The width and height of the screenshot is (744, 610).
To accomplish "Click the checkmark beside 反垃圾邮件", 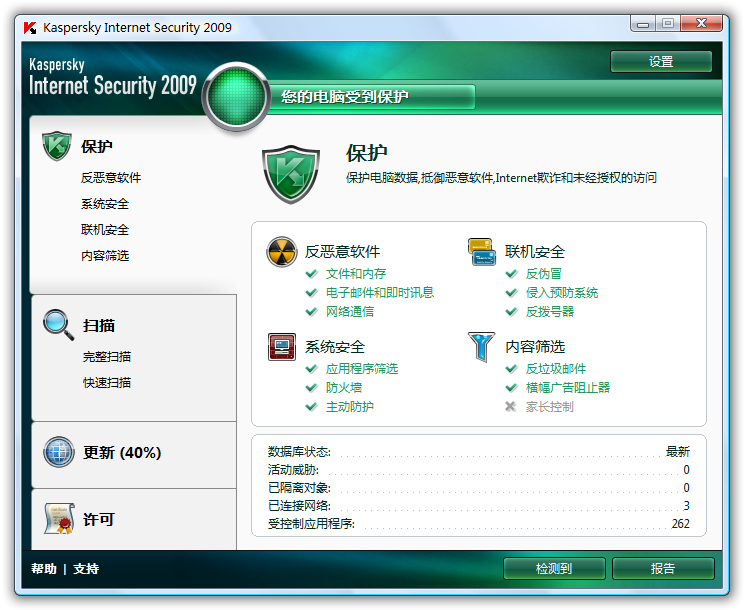I will (511, 369).
